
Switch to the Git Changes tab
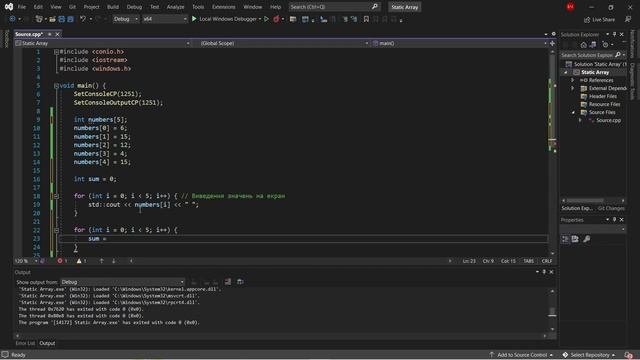point(611,208)
